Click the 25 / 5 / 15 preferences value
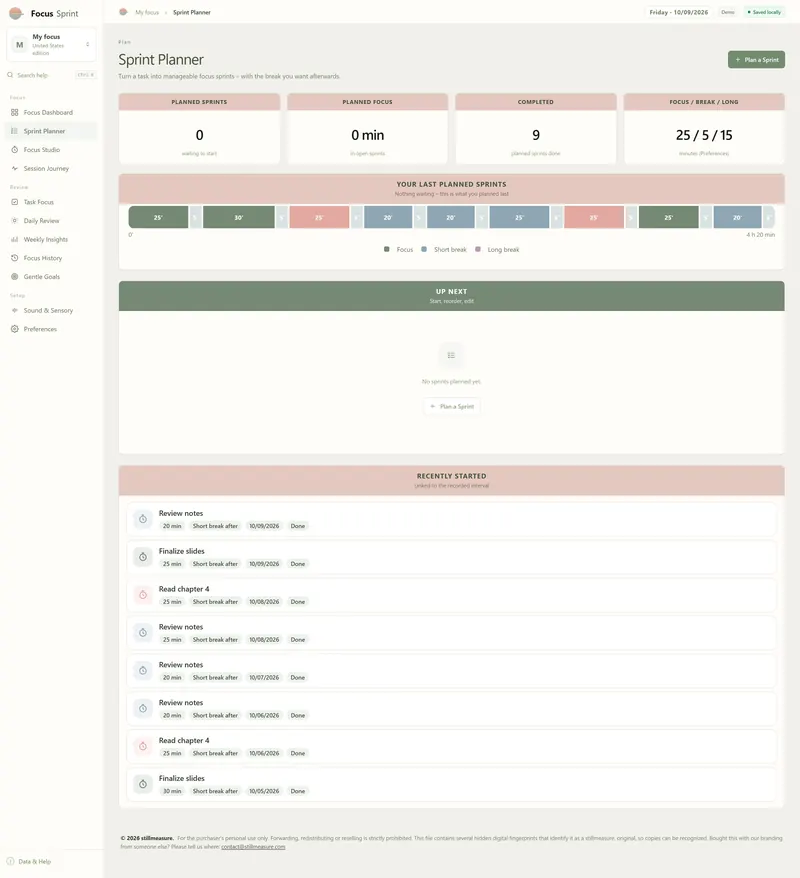This screenshot has width=800, height=878. 704,135
